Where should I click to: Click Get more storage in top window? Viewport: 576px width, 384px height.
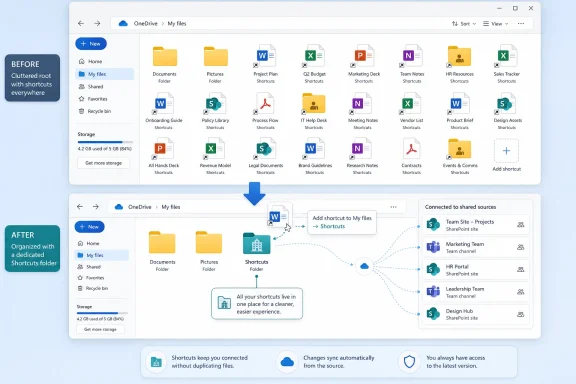[x=103, y=163]
